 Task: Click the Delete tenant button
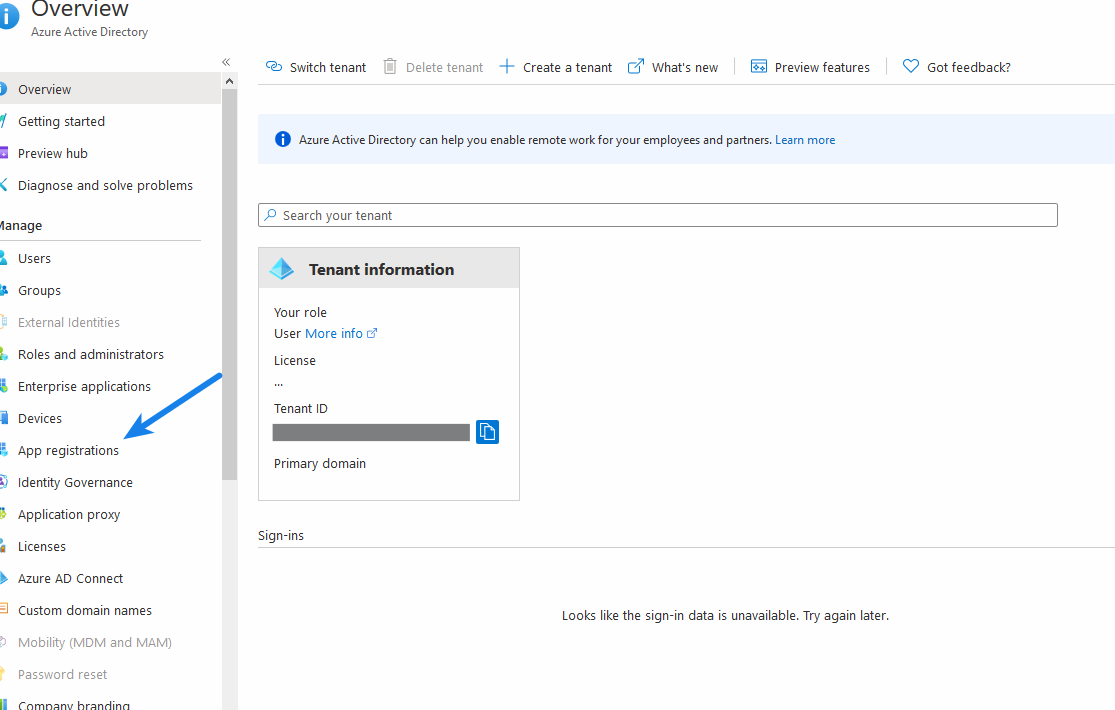(433, 67)
